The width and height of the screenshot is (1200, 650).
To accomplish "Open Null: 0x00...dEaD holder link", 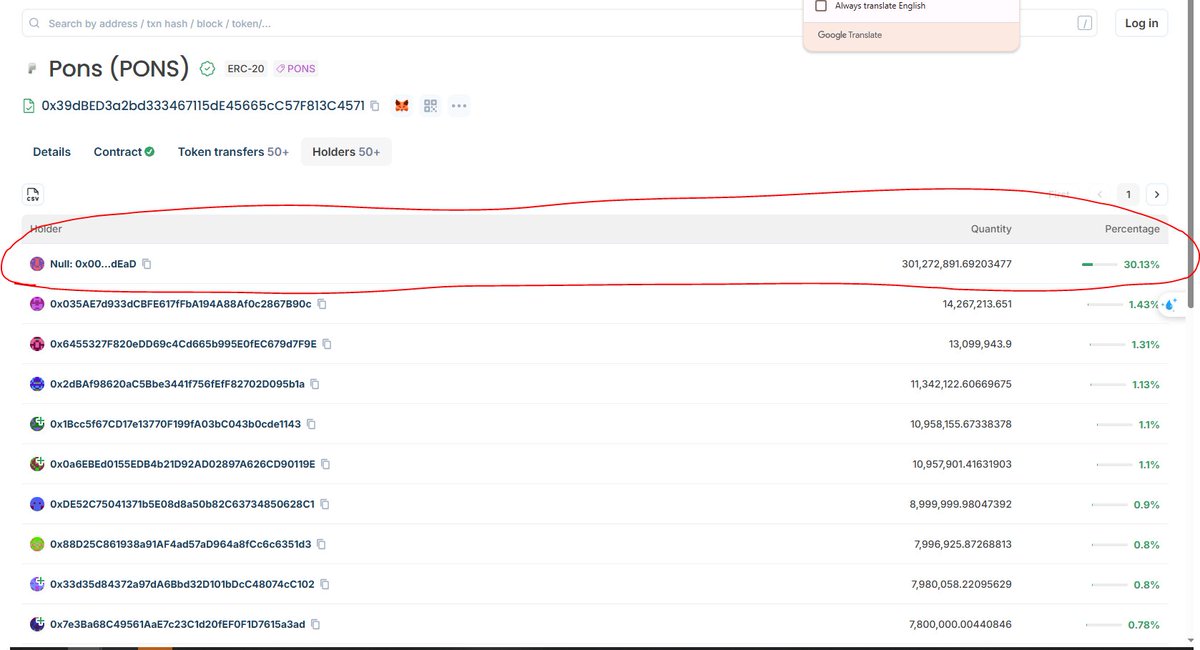I will coord(93,264).
